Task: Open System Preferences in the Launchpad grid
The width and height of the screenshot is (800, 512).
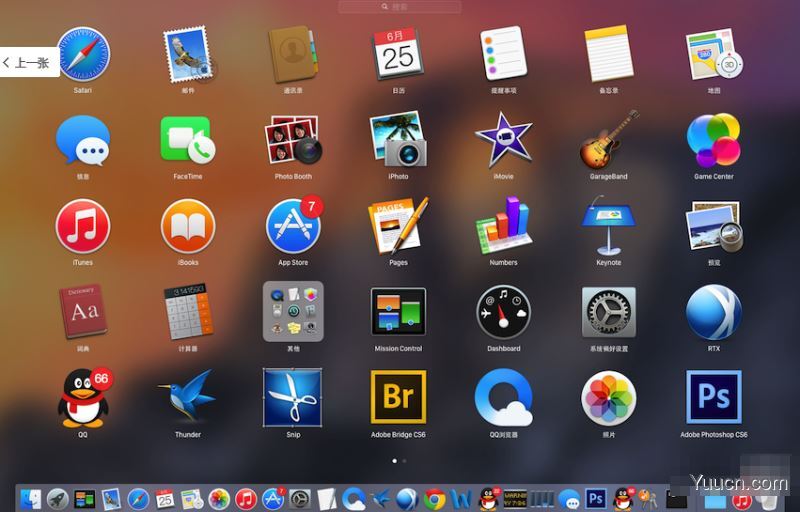Action: click(x=609, y=312)
